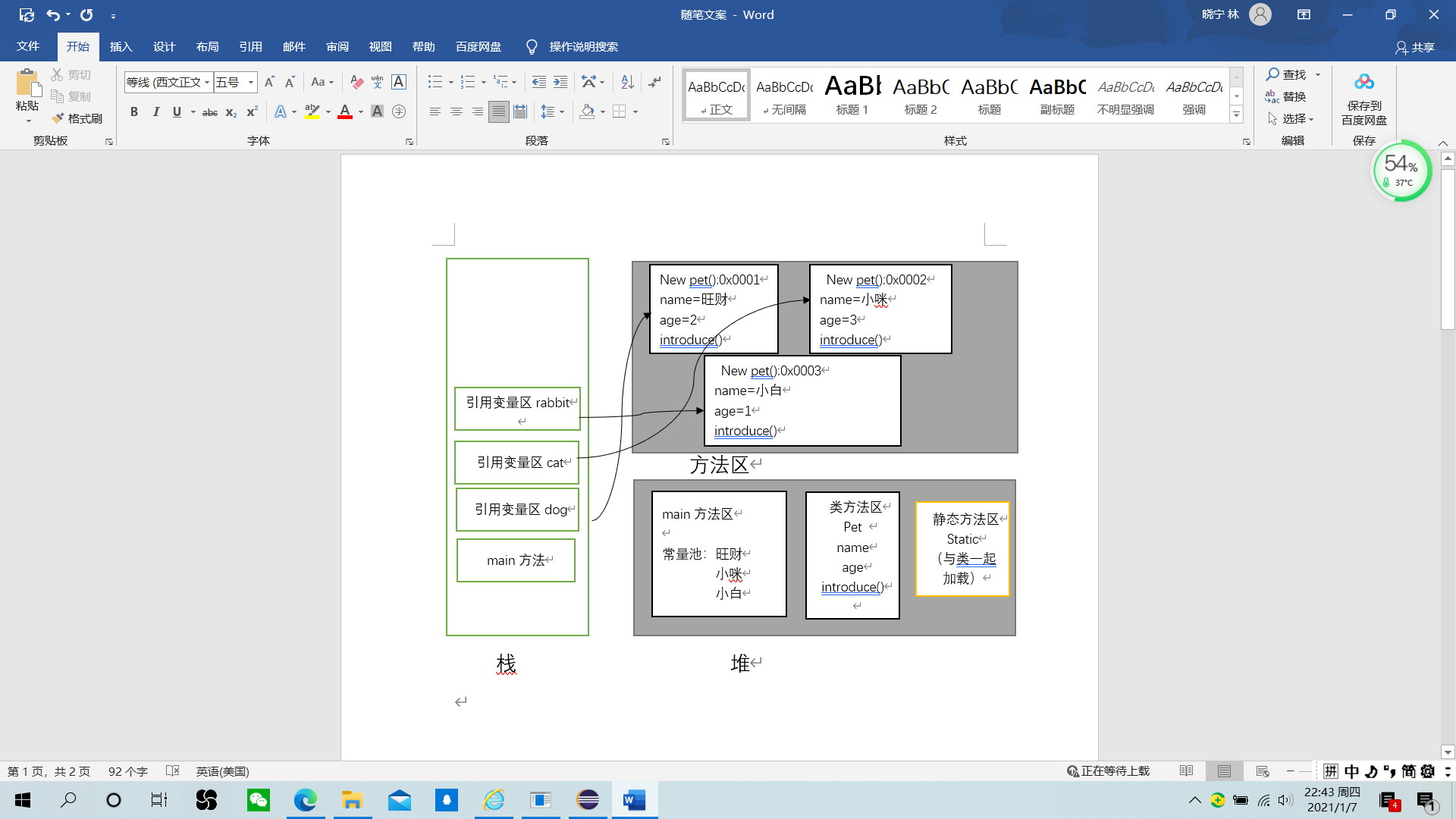Toggle Bold formatting
Screen dimensions: 1456x819
point(134,111)
